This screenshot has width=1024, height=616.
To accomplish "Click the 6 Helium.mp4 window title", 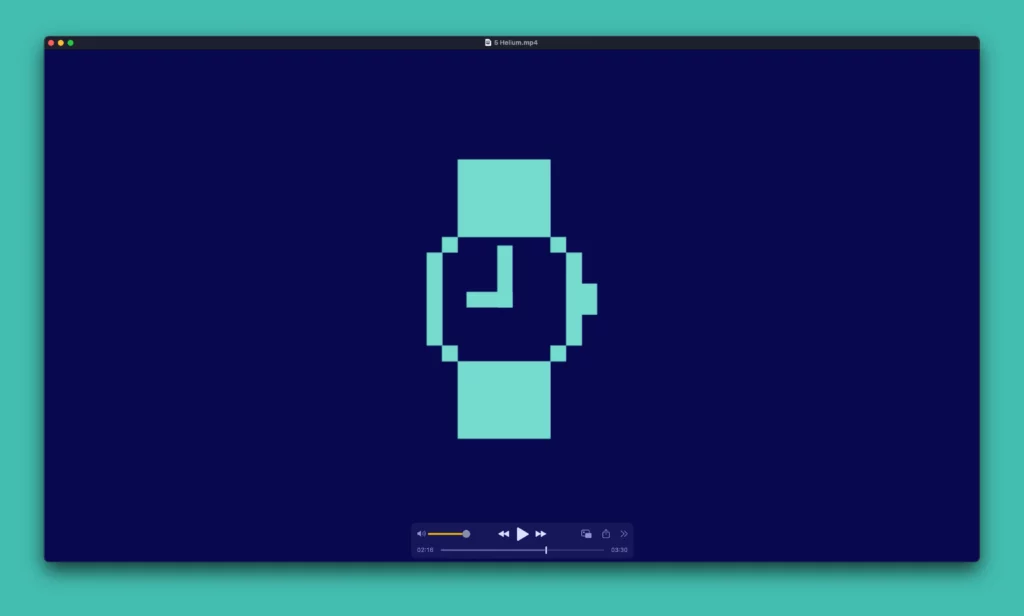I will (x=516, y=43).
